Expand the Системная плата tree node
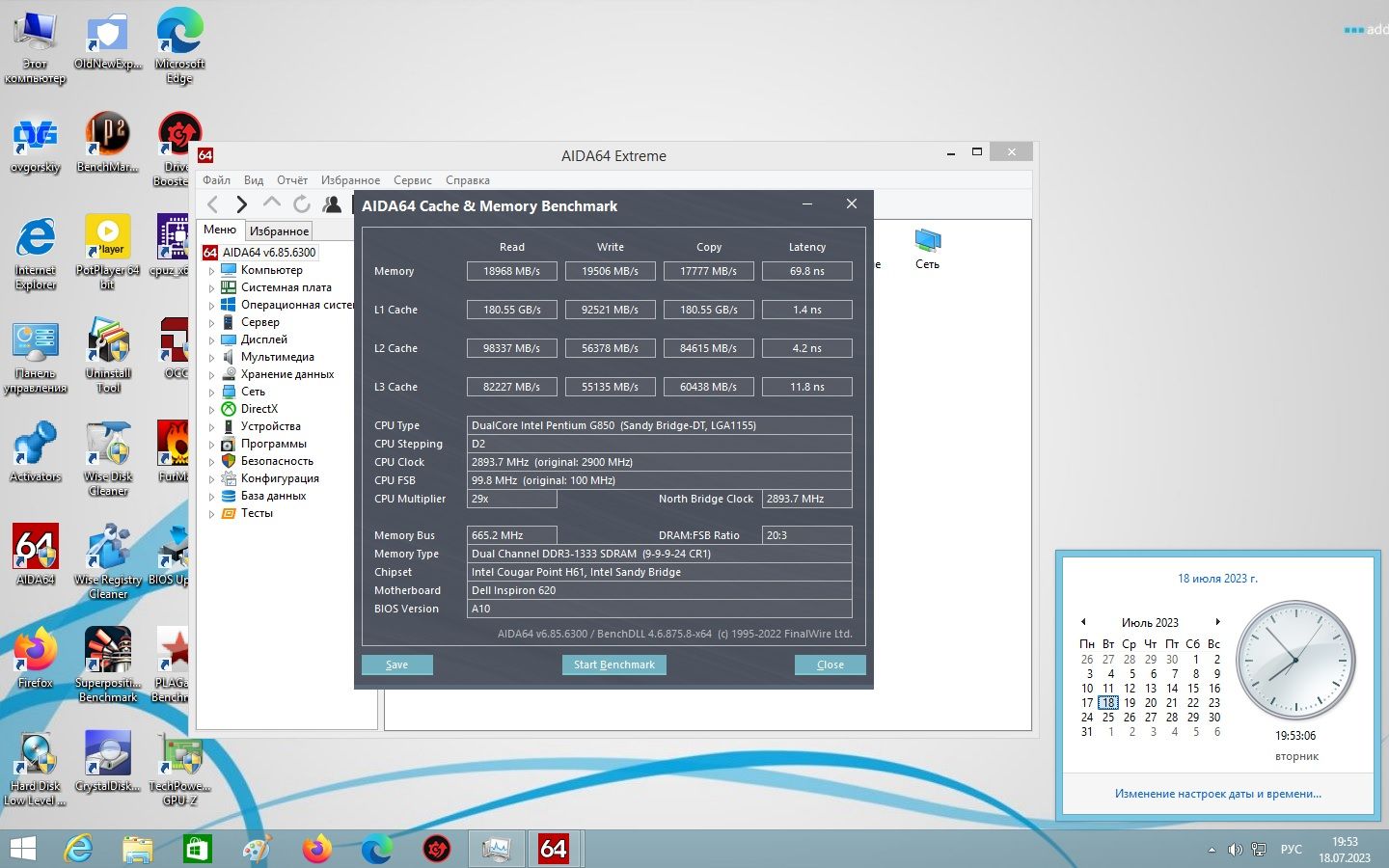Image resolution: width=1389 pixels, height=868 pixels. [211, 288]
